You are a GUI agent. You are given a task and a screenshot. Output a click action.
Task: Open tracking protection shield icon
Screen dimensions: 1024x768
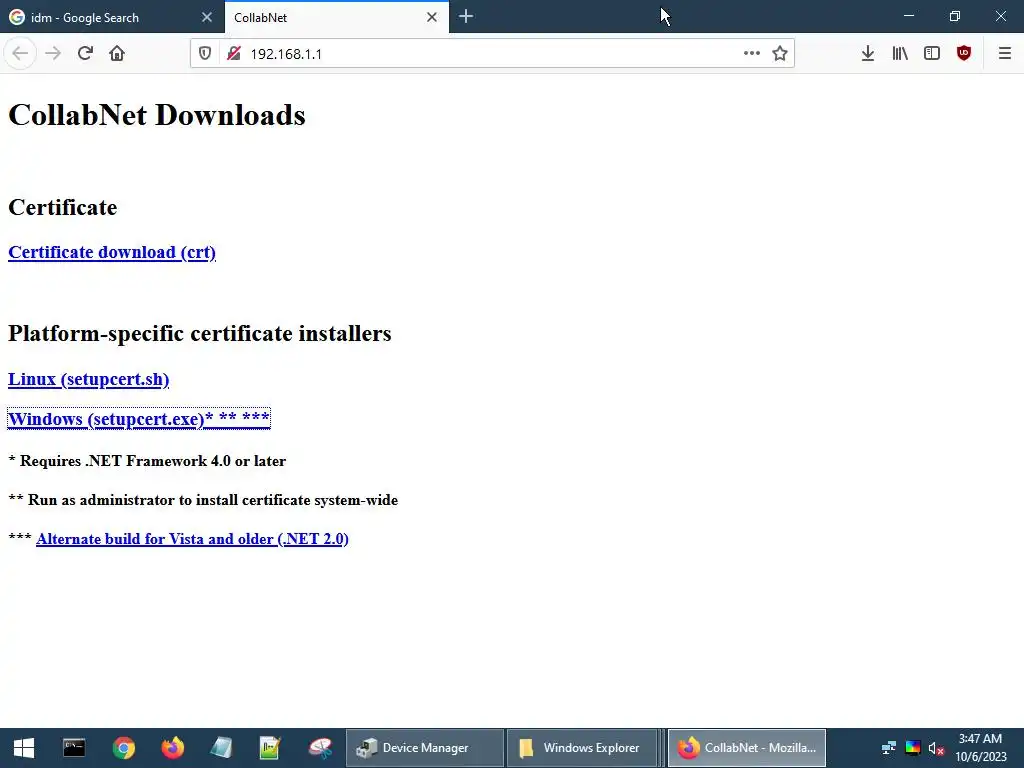click(x=205, y=54)
